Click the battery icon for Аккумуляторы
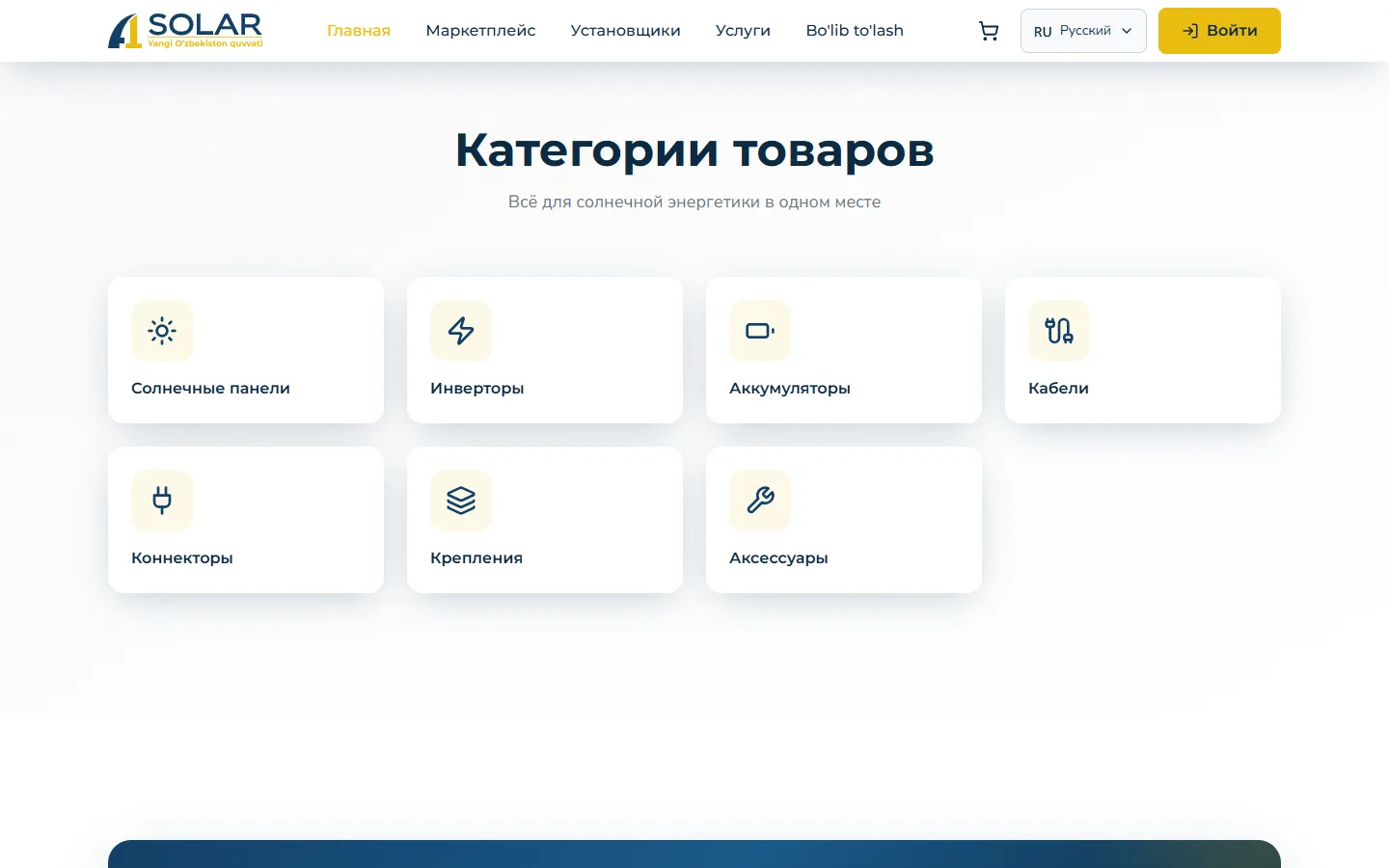The height and width of the screenshot is (868, 1389). click(x=760, y=331)
